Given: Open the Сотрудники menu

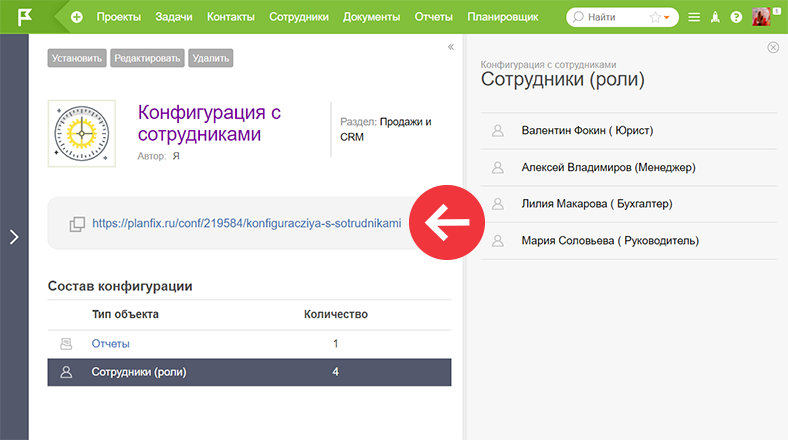Looking at the screenshot, I should (x=299, y=17).
